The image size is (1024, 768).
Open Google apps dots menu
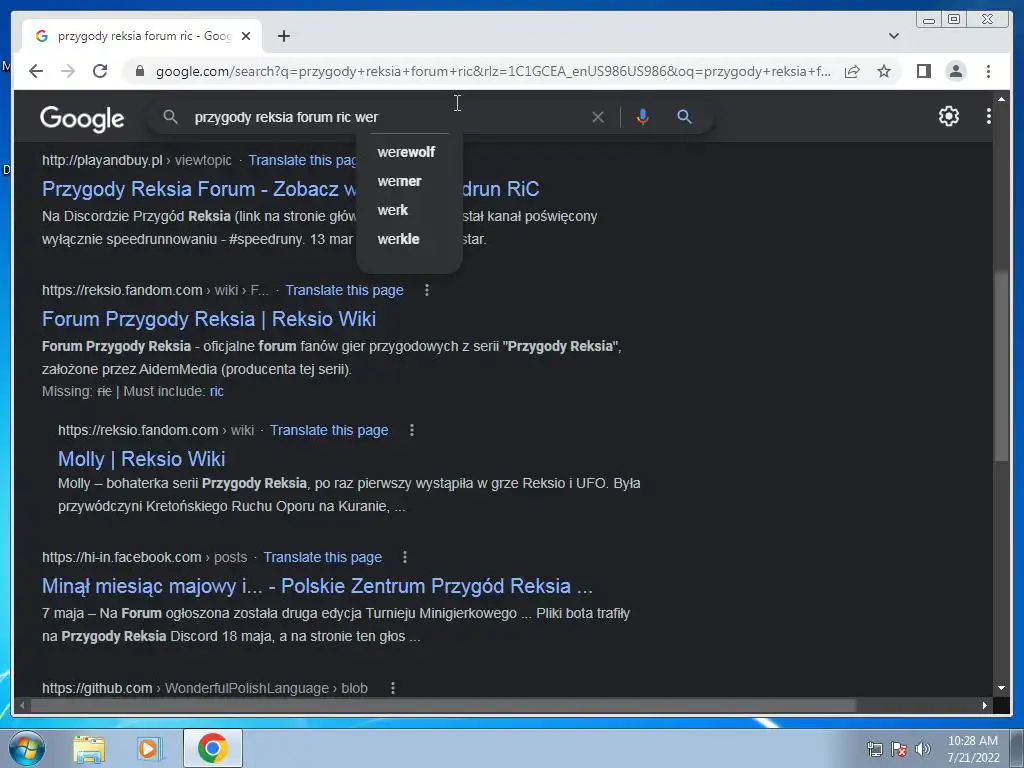click(989, 116)
